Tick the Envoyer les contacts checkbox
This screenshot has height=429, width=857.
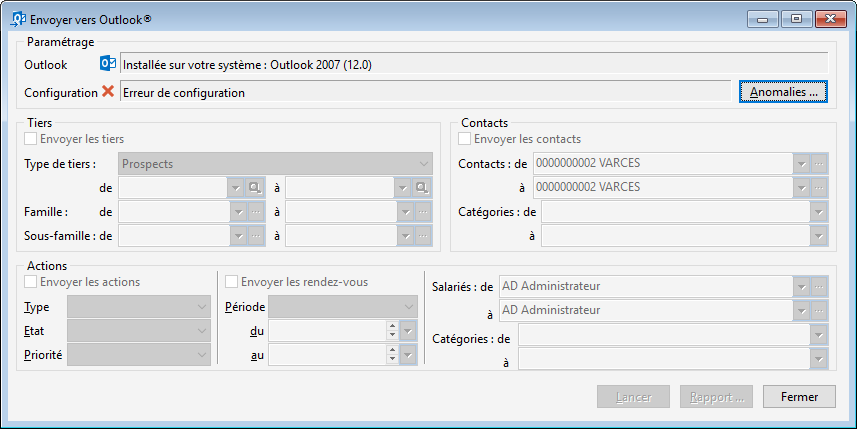[465, 139]
